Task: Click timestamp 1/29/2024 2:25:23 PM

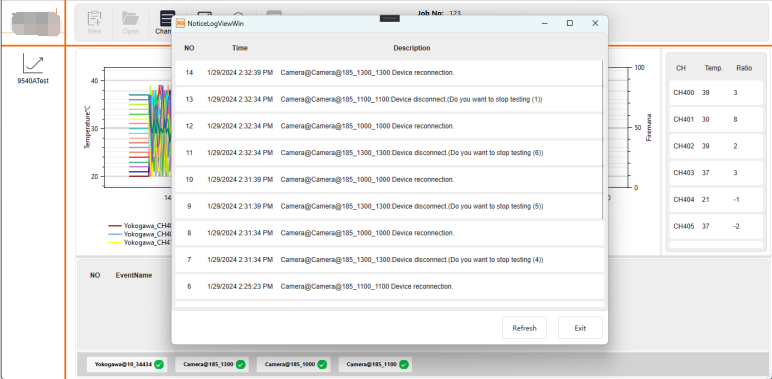Action: pyautogui.click(x=240, y=286)
